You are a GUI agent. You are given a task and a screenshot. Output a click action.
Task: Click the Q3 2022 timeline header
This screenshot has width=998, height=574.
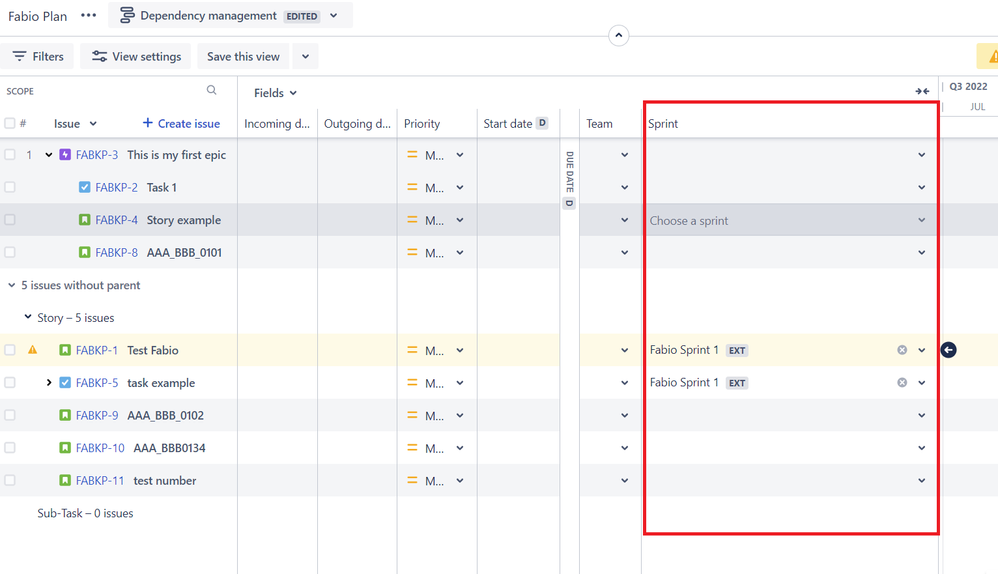point(968,87)
